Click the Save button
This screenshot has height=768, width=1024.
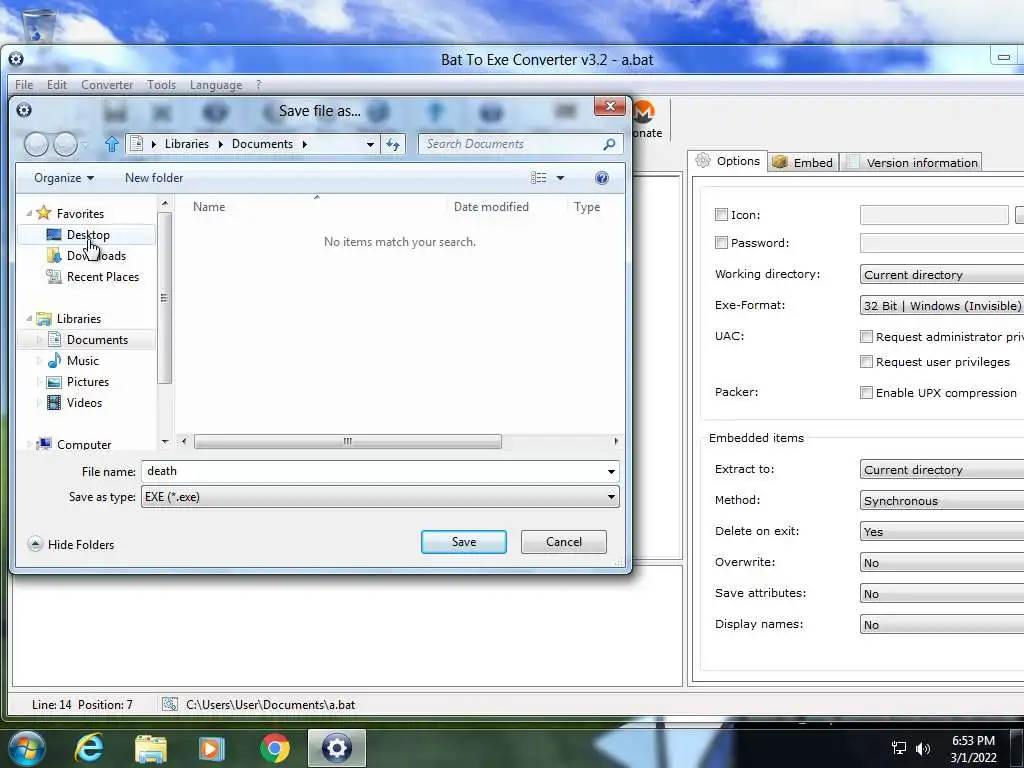pos(464,541)
